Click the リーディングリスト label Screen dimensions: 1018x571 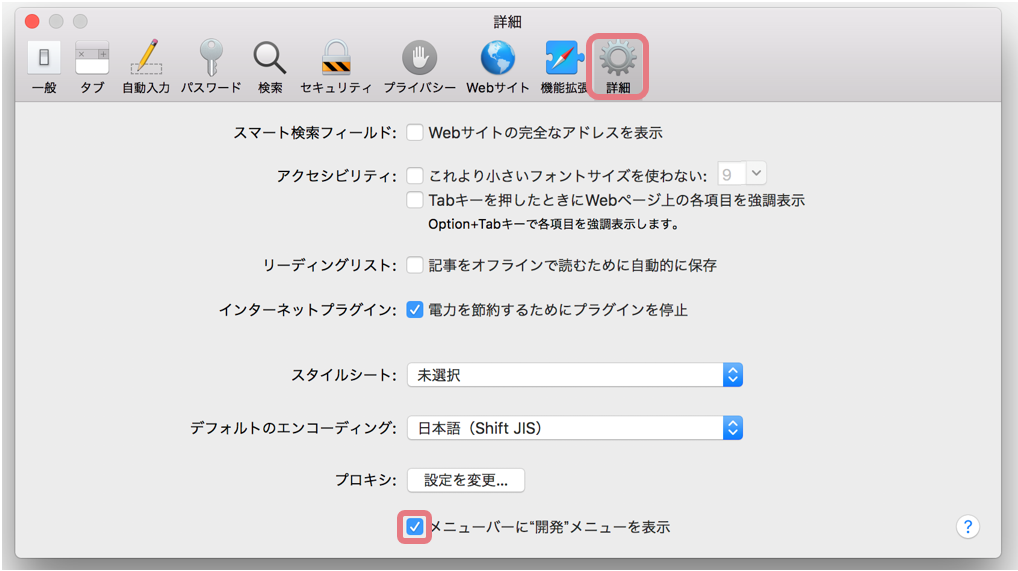pyautogui.click(x=329, y=266)
